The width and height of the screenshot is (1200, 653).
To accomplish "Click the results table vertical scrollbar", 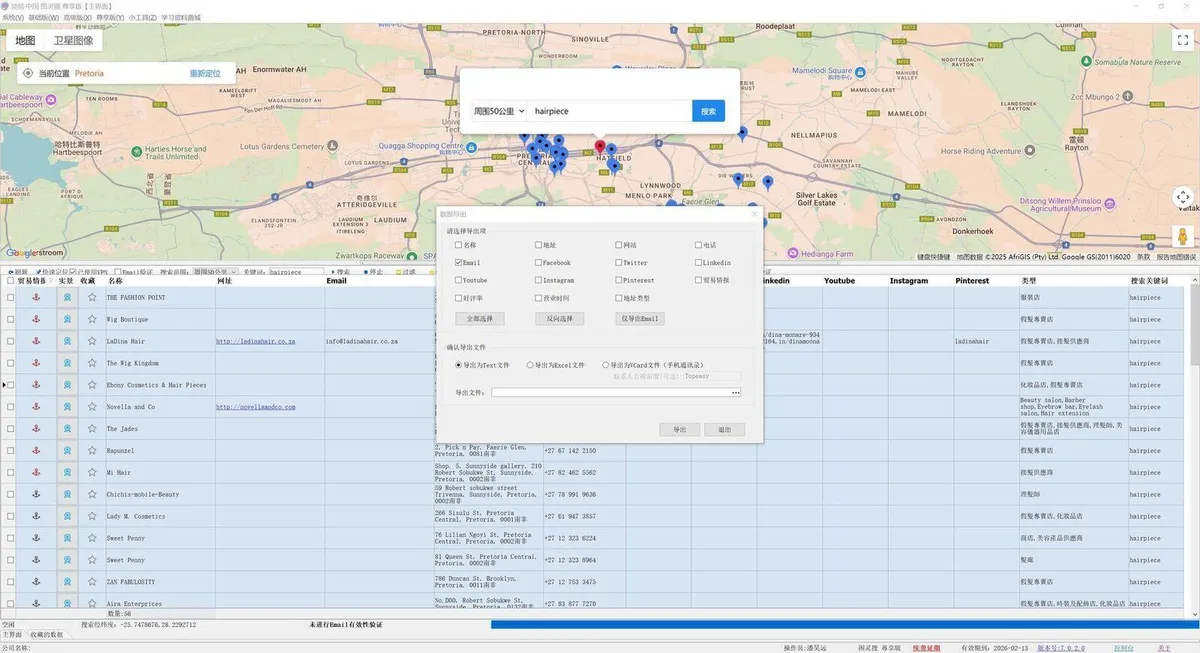I will pos(1193,445).
